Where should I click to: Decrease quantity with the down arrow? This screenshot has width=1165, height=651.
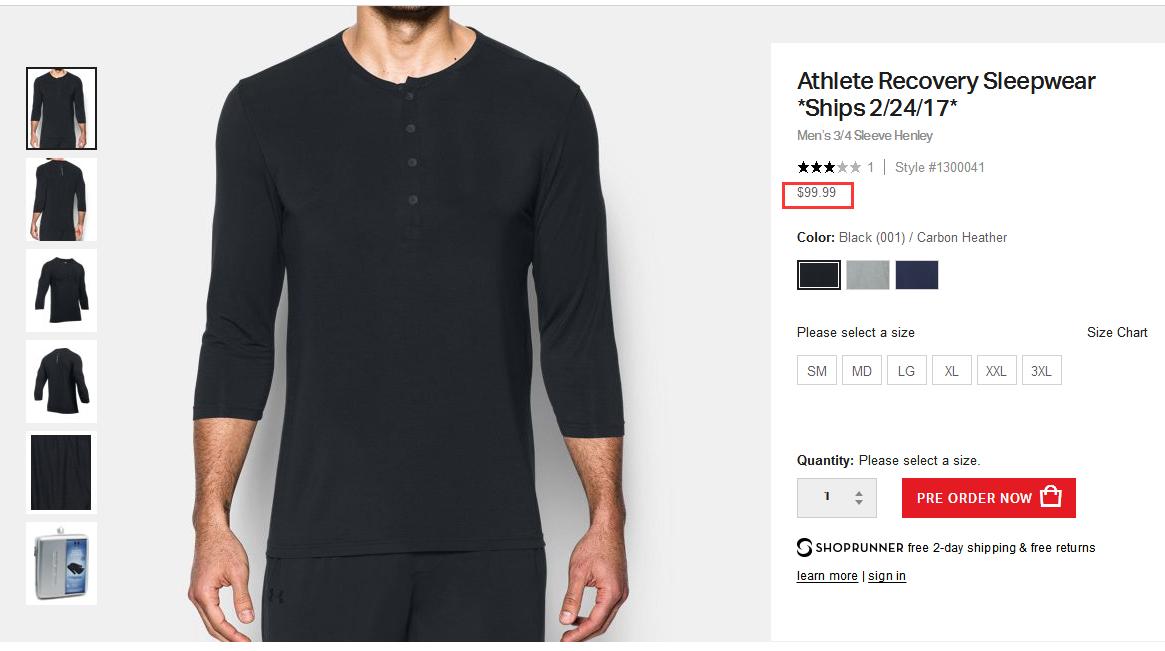(x=859, y=503)
